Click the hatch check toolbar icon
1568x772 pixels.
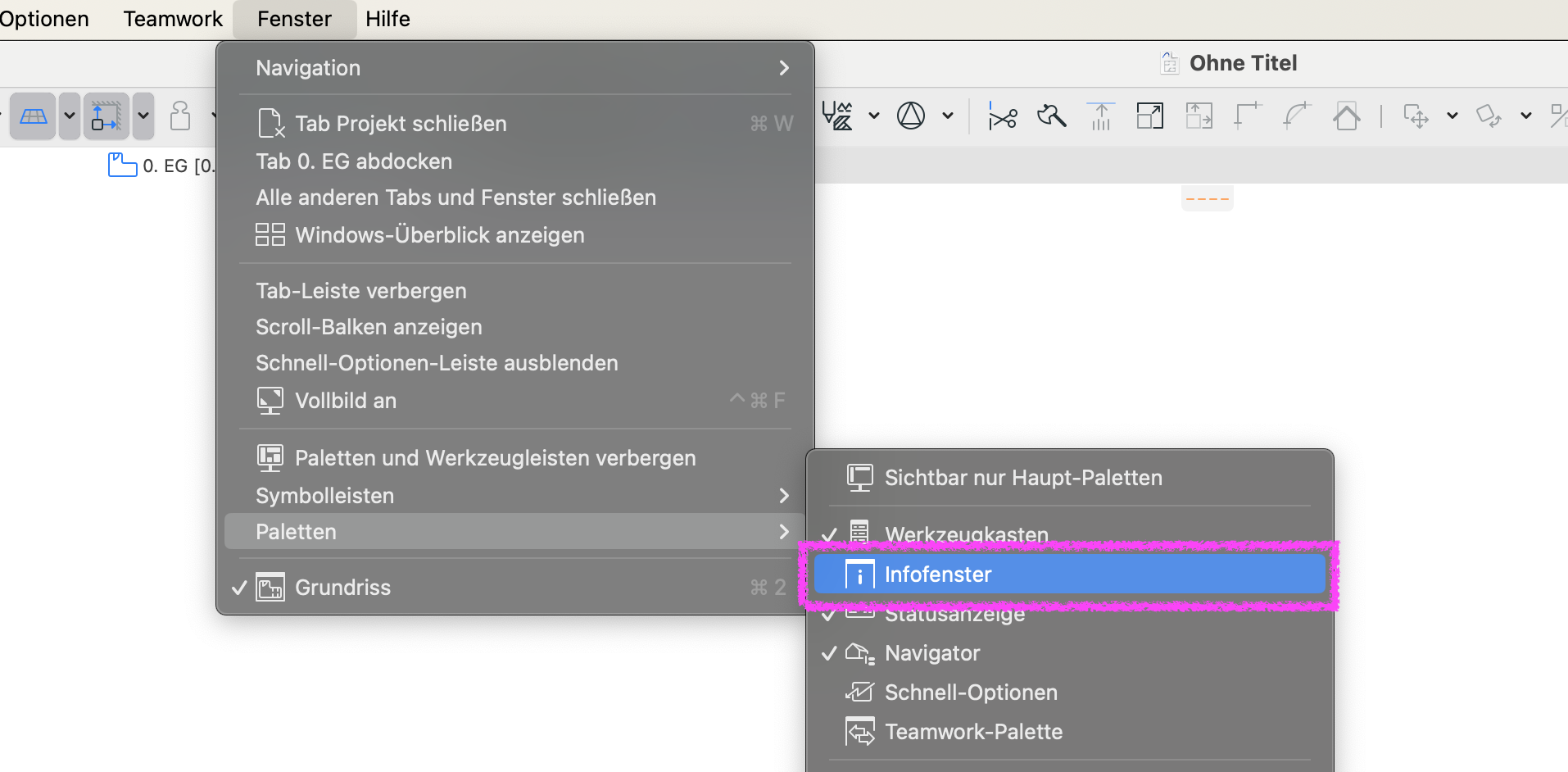837,116
